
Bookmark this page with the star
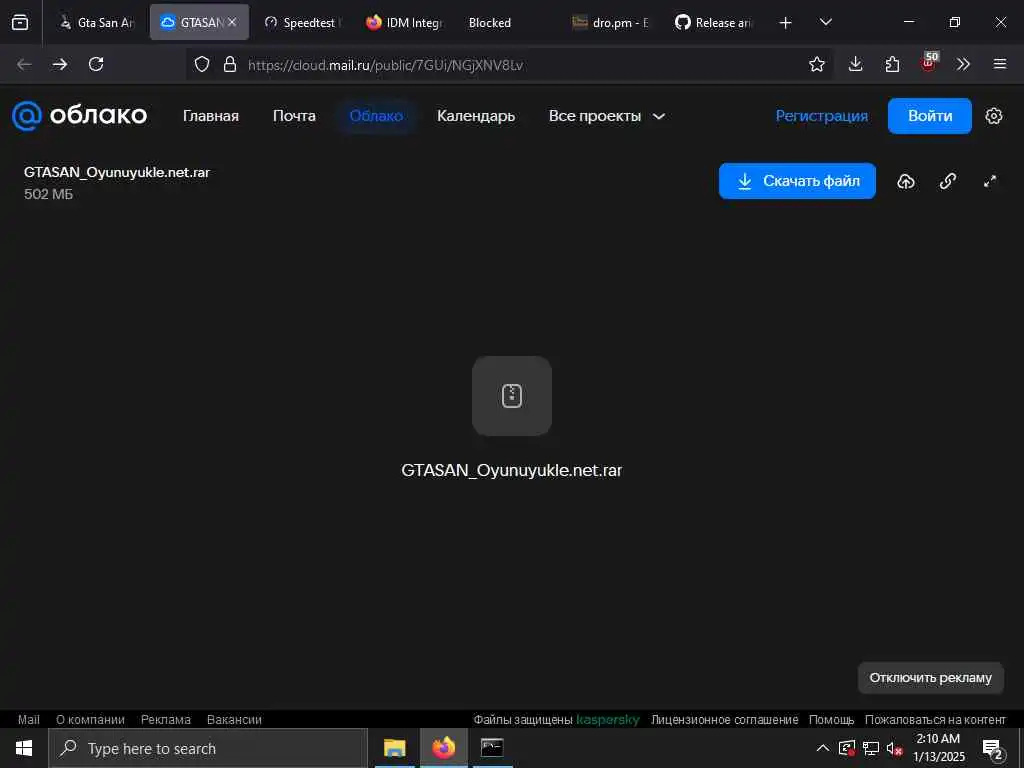(816, 64)
